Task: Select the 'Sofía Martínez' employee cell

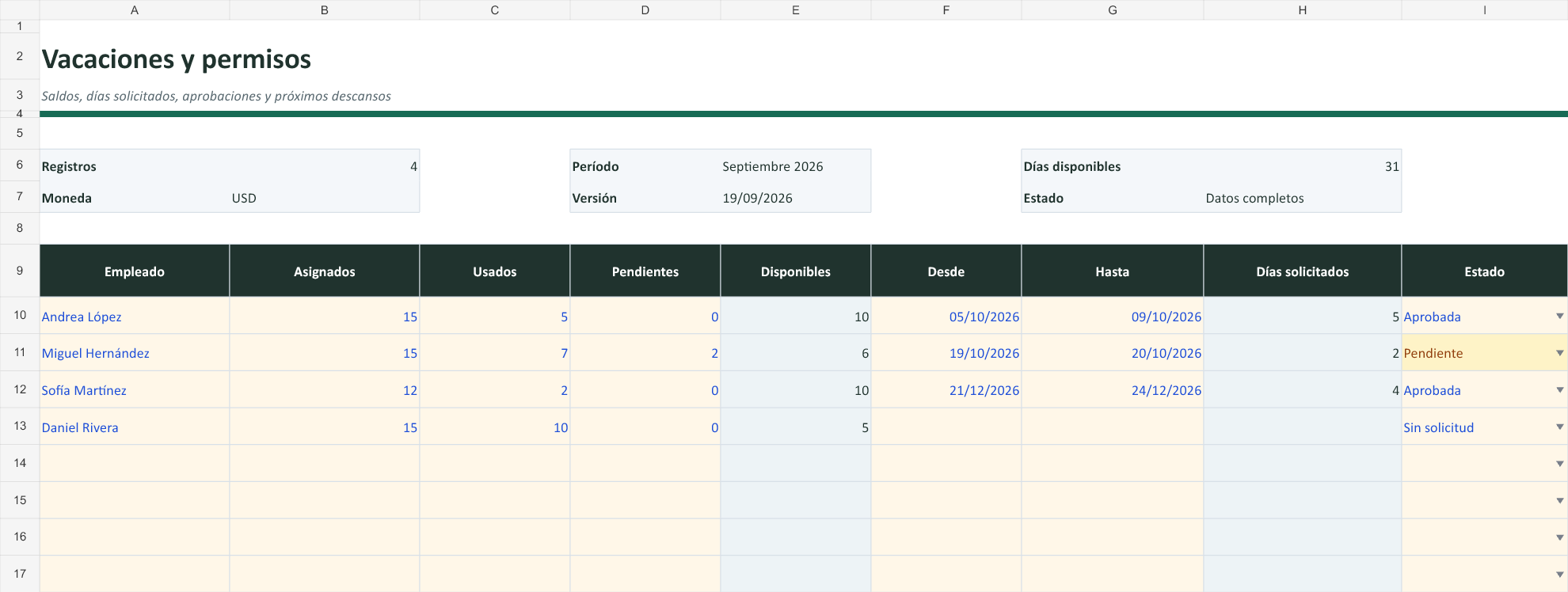Action: point(135,389)
